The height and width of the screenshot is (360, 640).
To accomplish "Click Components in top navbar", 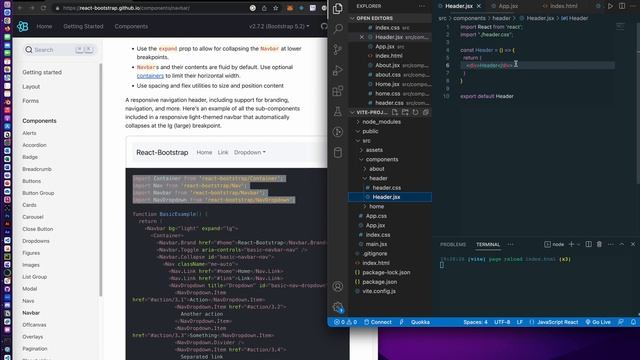I will coord(131,27).
